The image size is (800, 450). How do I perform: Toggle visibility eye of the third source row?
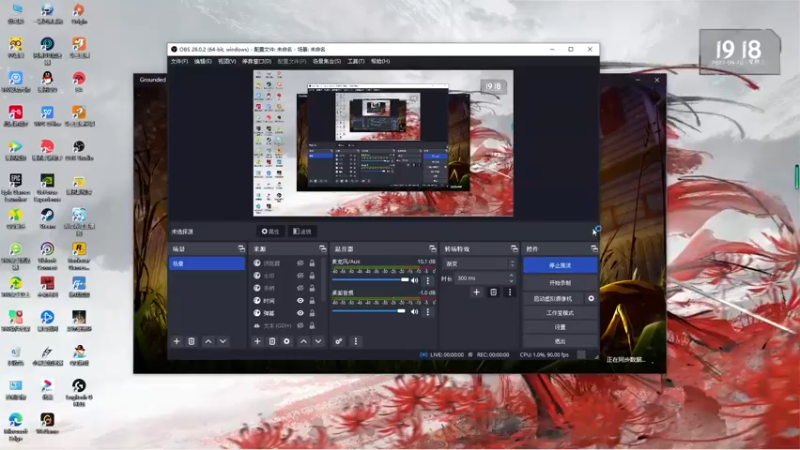click(x=301, y=288)
